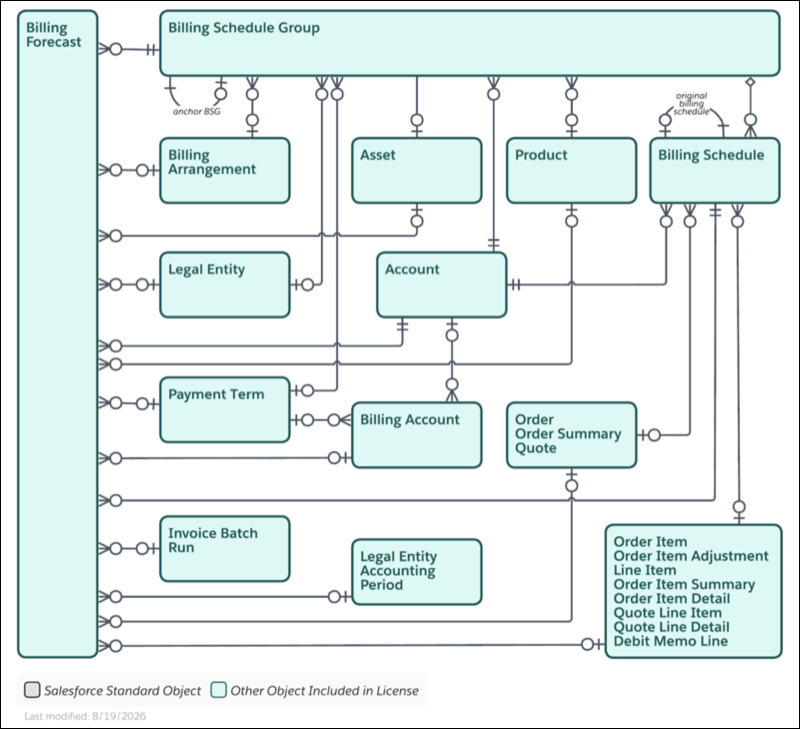The width and height of the screenshot is (800, 729).
Task: Click 'Line Item' text in list box
Action: point(645,570)
